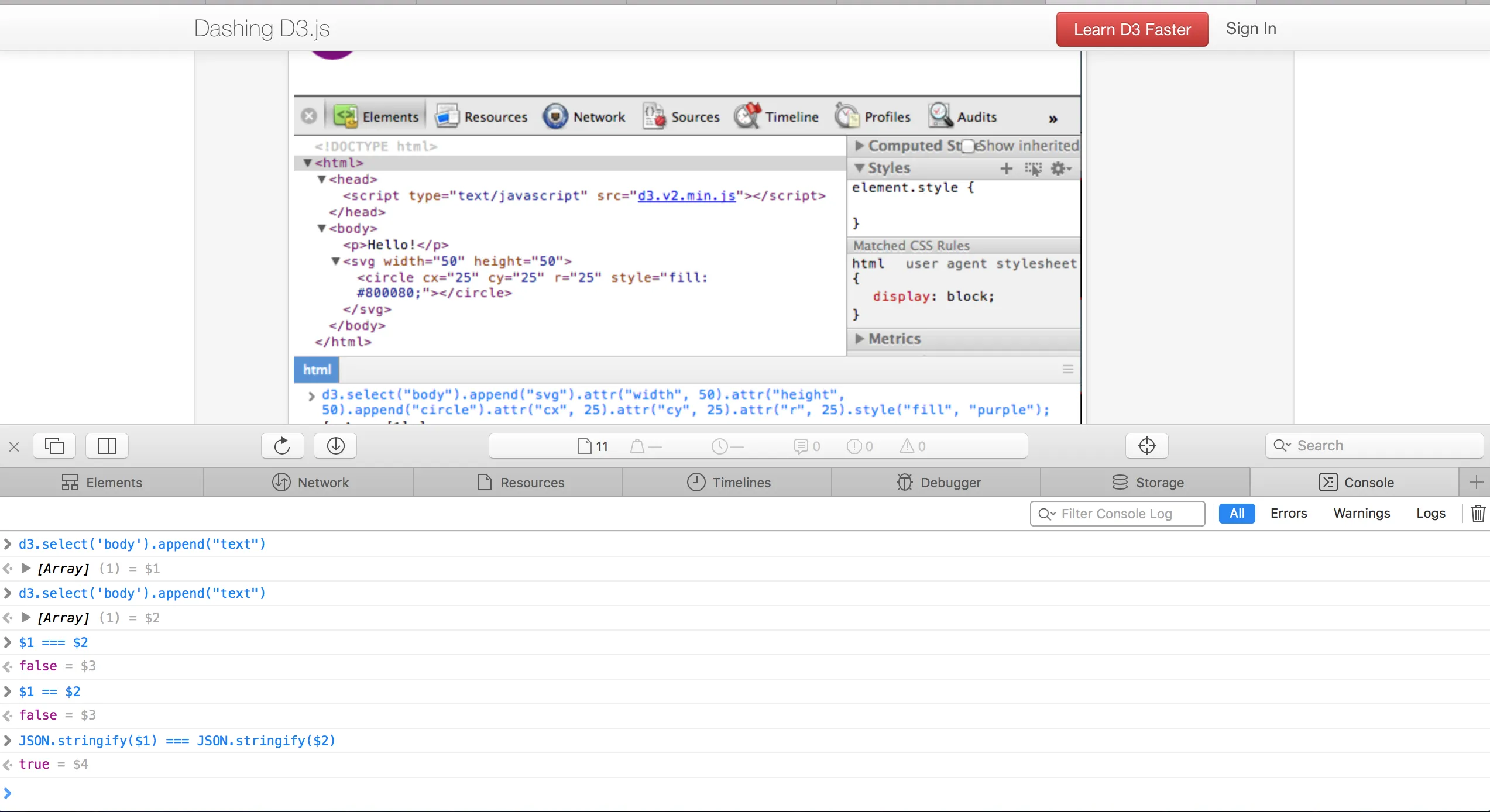The height and width of the screenshot is (812, 1490).
Task: Close the Web Inspector panel
Action: pos(14,447)
